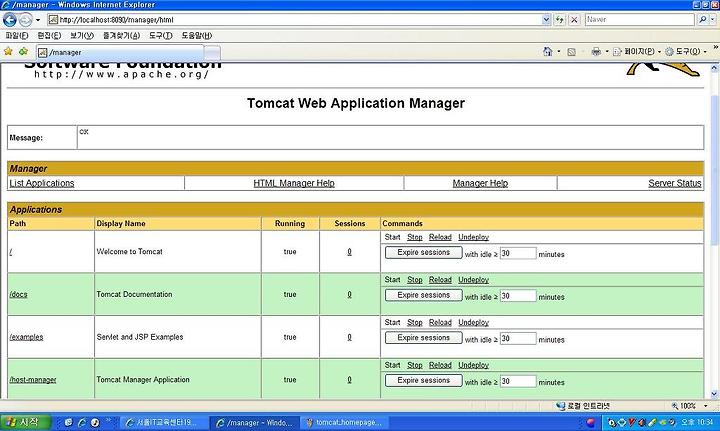Select the /manager browser tab
This screenshot has height=431, width=720.
[x=119, y=52]
